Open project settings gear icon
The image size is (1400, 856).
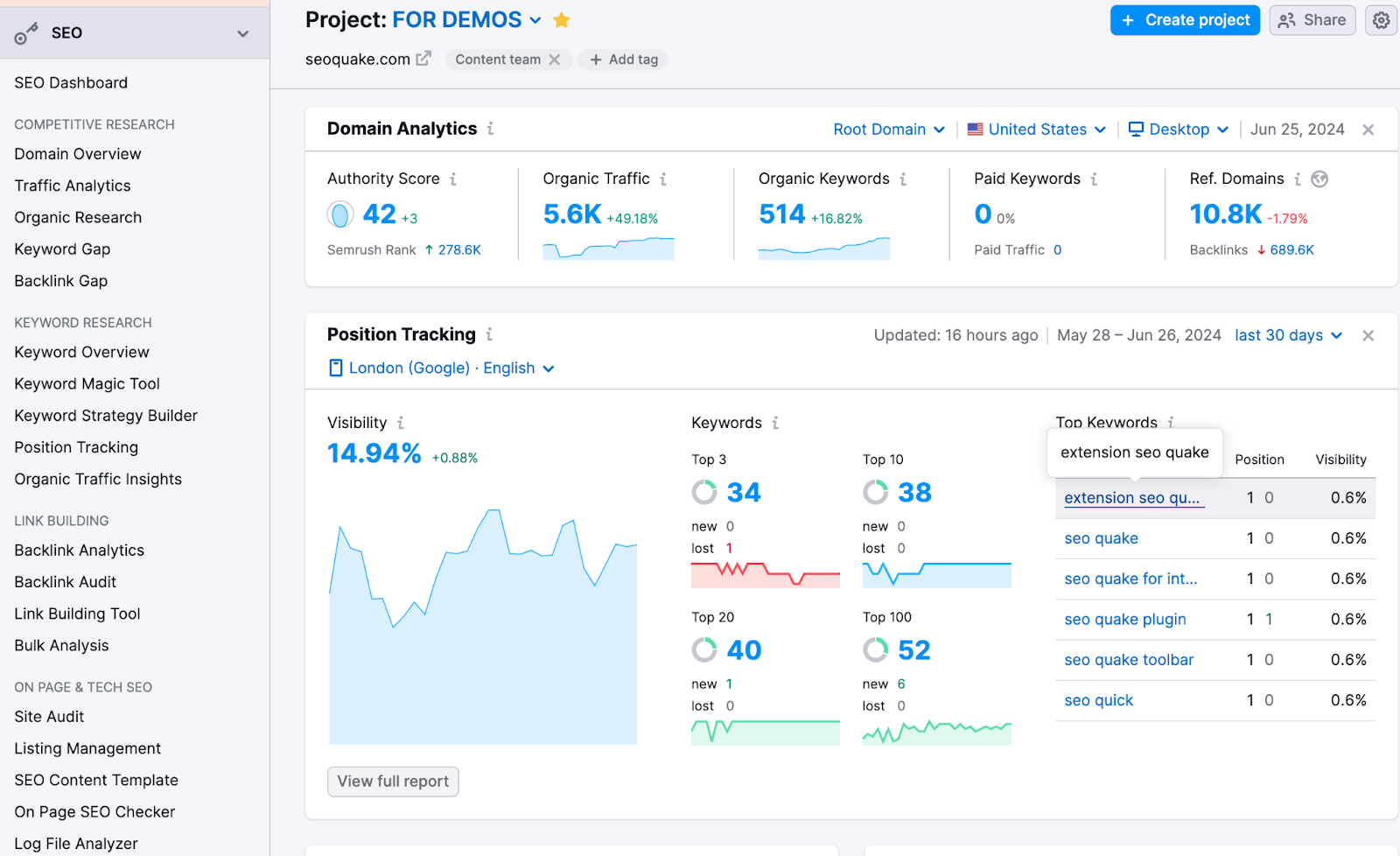[1381, 19]
